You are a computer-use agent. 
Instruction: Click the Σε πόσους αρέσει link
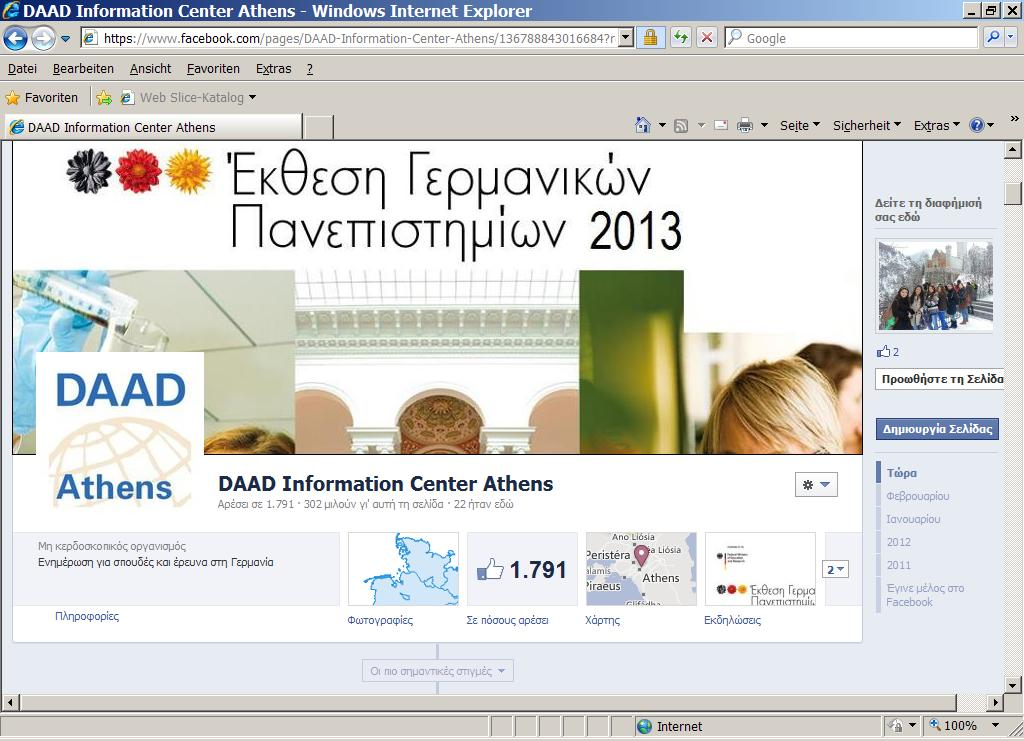[x=507, y=620]
